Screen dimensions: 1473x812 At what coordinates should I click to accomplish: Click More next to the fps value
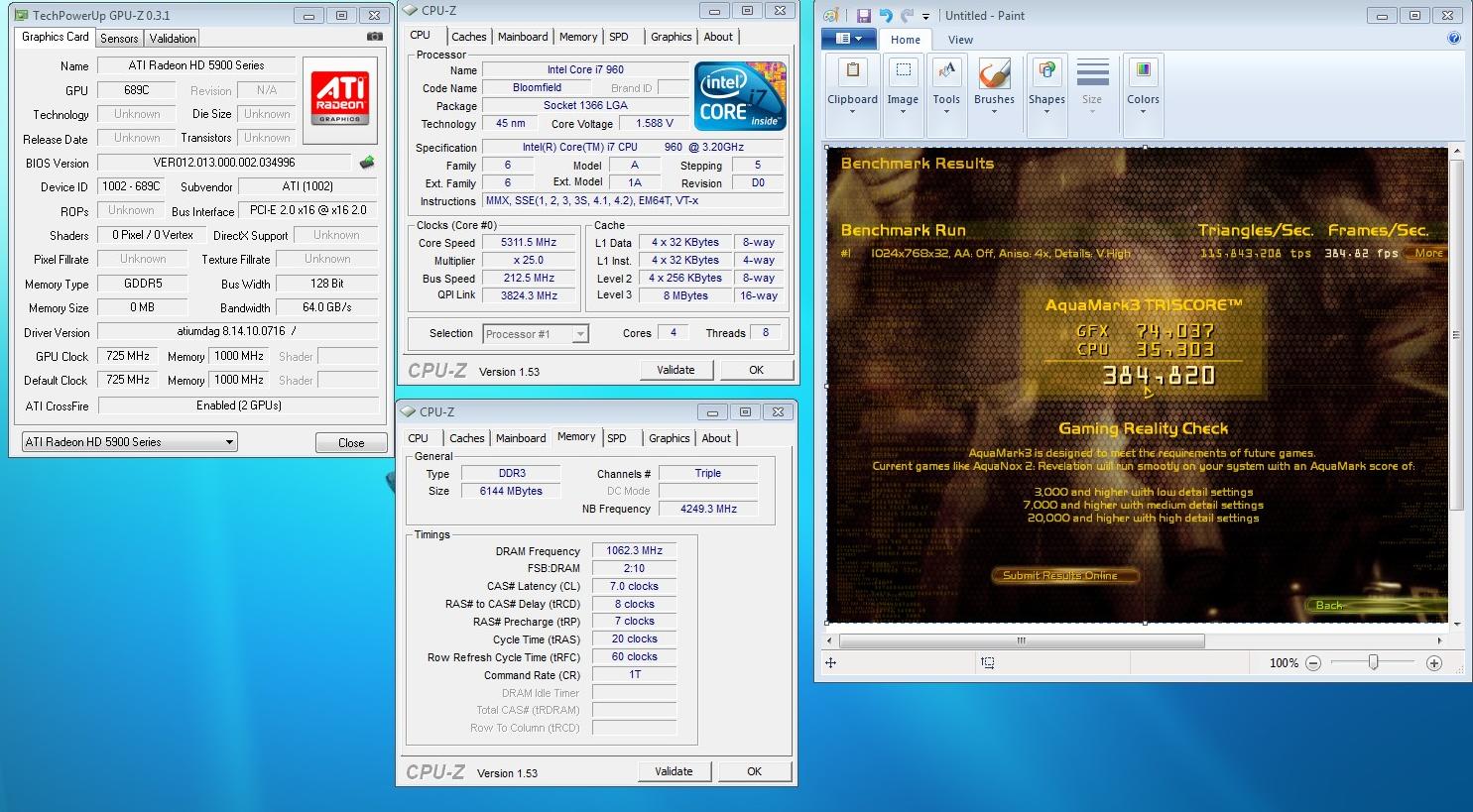pyautogui.click(x=1428, y=253)
